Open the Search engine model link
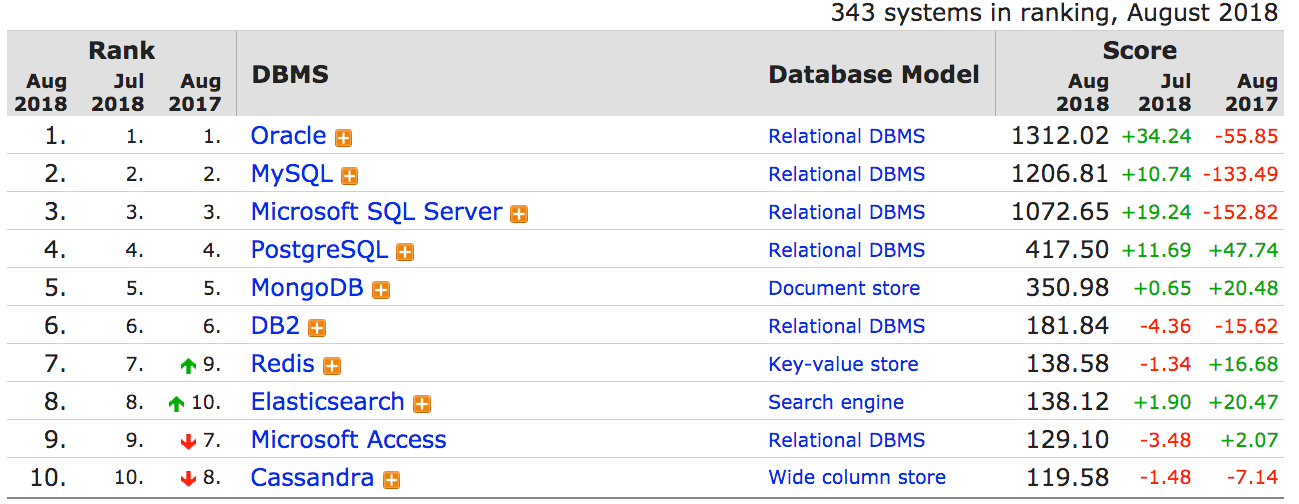The image size is (1299, 504). [836, 402]
